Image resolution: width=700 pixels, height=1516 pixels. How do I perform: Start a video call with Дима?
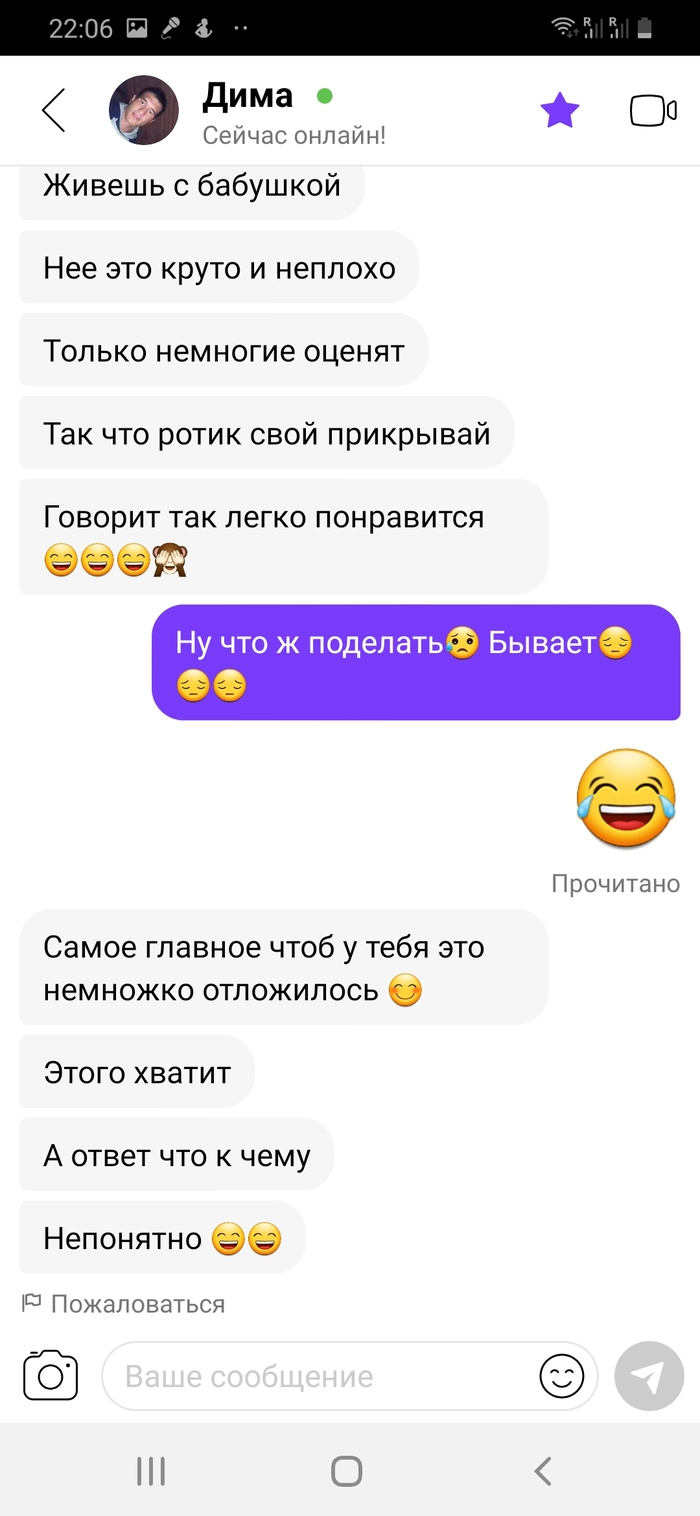pyautogui.click(x=653, y=111)
